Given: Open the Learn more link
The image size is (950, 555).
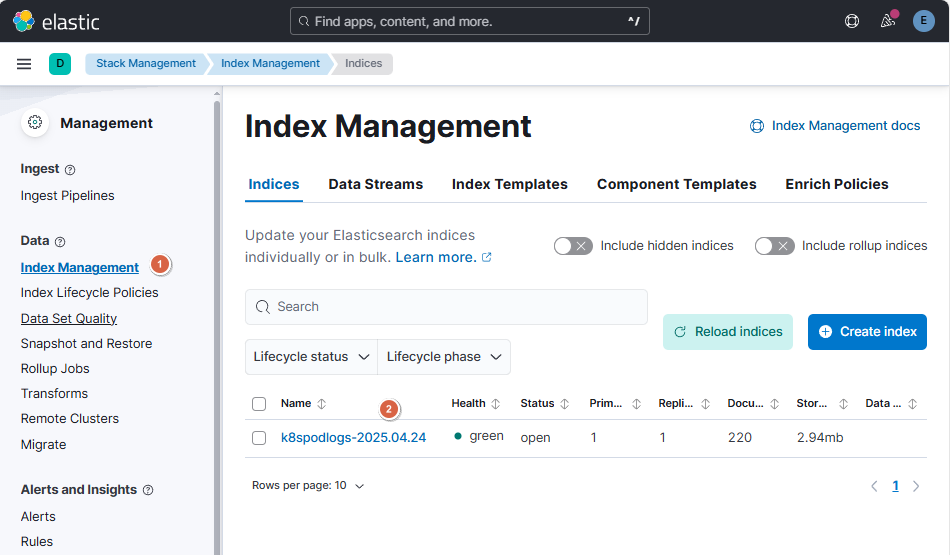Looking at the screenshot, I should coord(443,258).
